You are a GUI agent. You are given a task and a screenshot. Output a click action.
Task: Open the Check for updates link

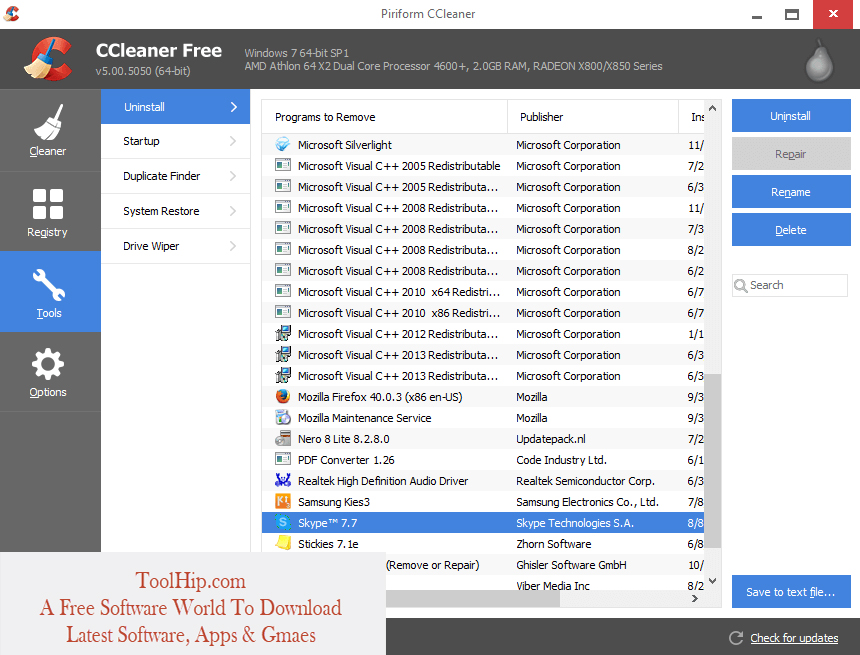(794, 638)
